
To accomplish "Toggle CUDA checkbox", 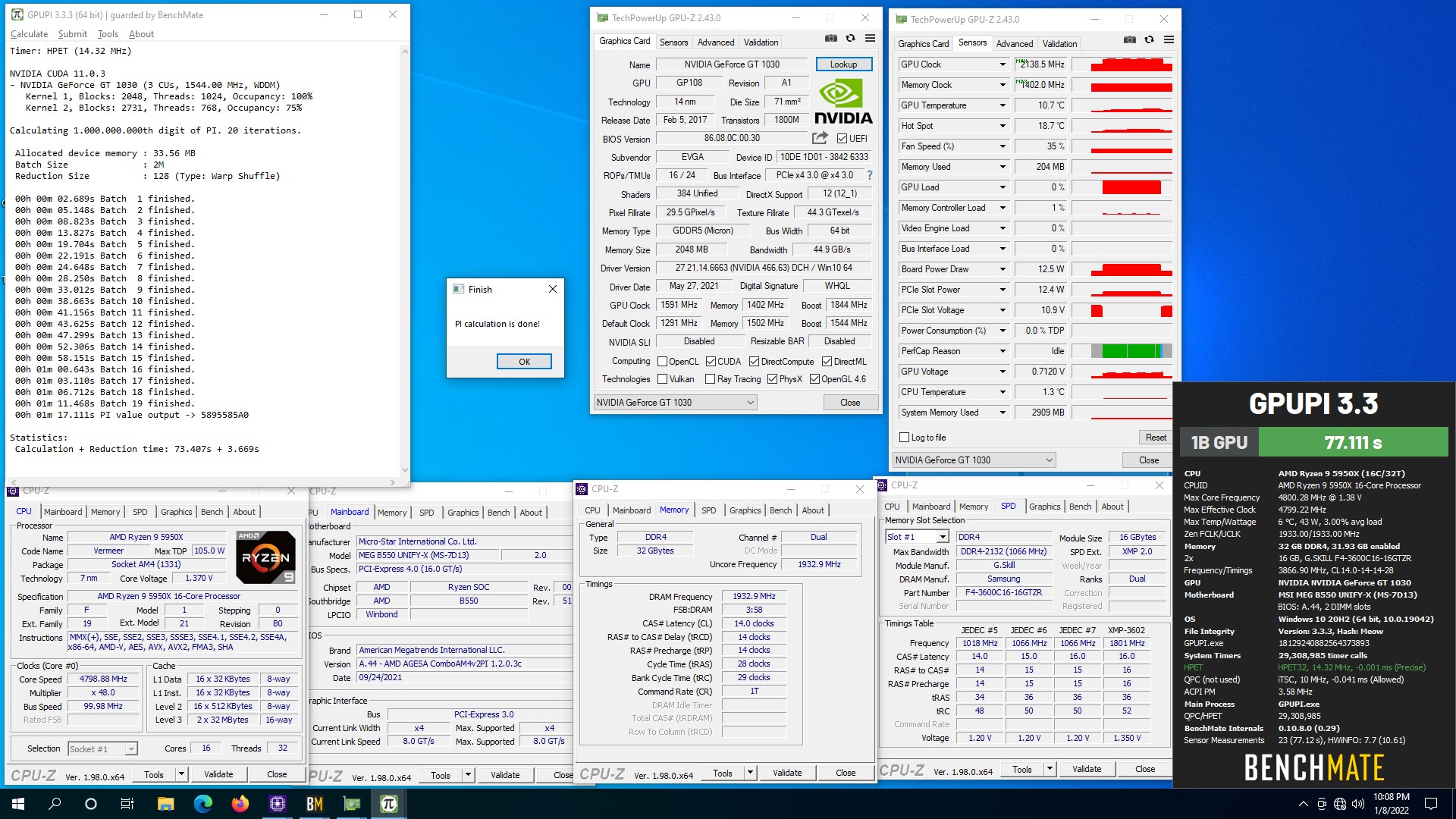I will 711,362.
